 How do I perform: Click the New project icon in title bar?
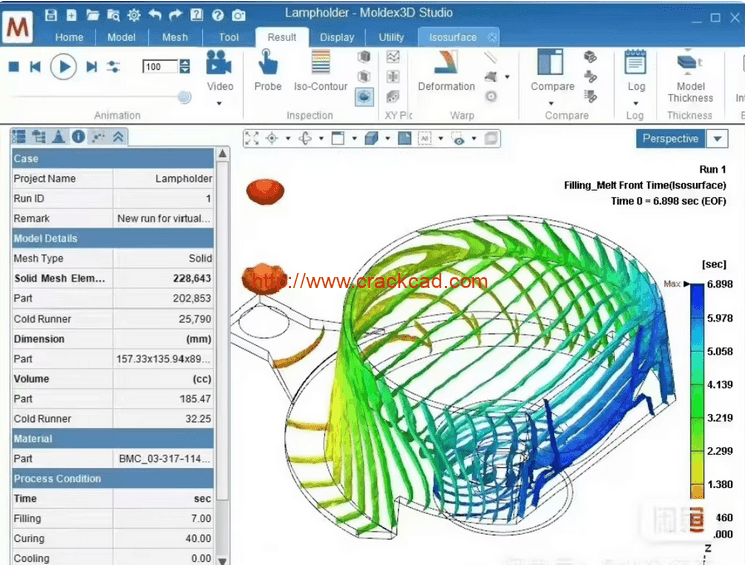(x=71, y=15)
